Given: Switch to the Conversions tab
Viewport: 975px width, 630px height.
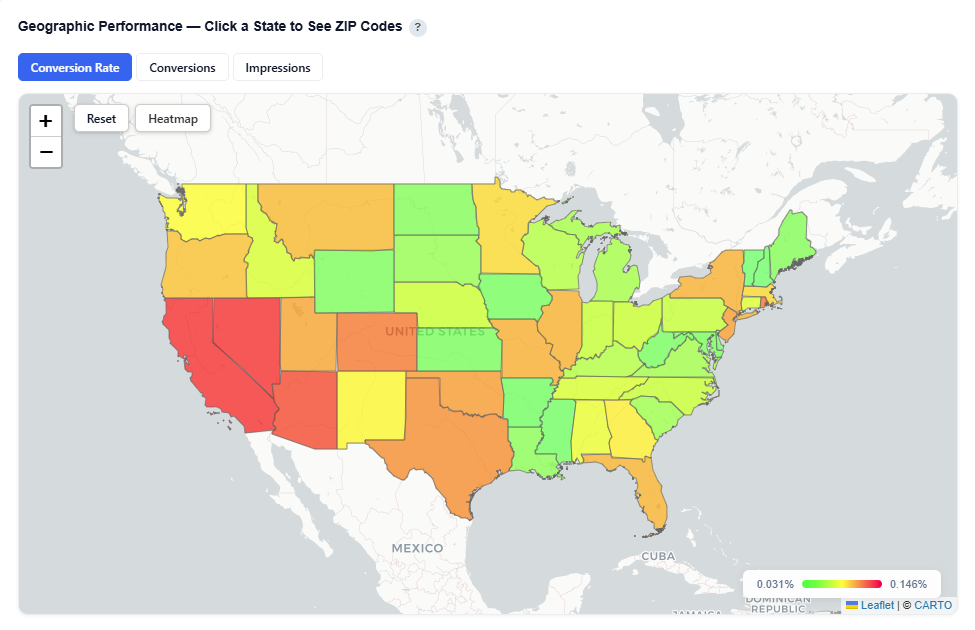Looking at the screenshot, I should tap(182, 68).
